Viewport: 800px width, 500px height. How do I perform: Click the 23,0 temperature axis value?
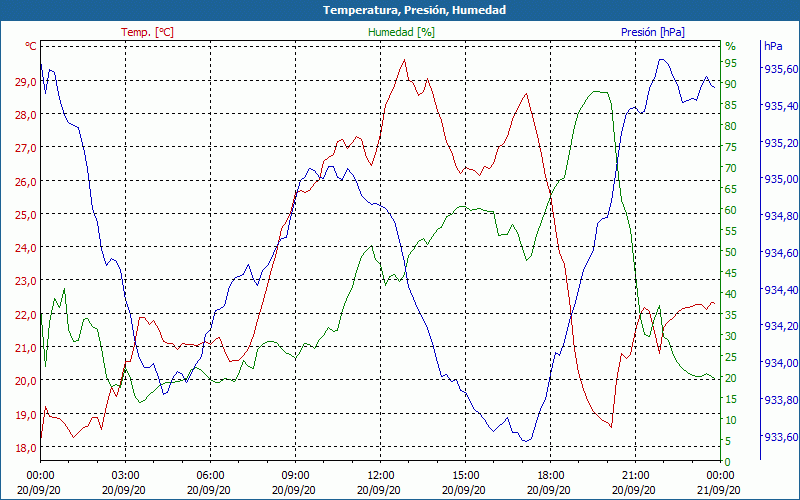pyautogui.click(x=26, y=281)
